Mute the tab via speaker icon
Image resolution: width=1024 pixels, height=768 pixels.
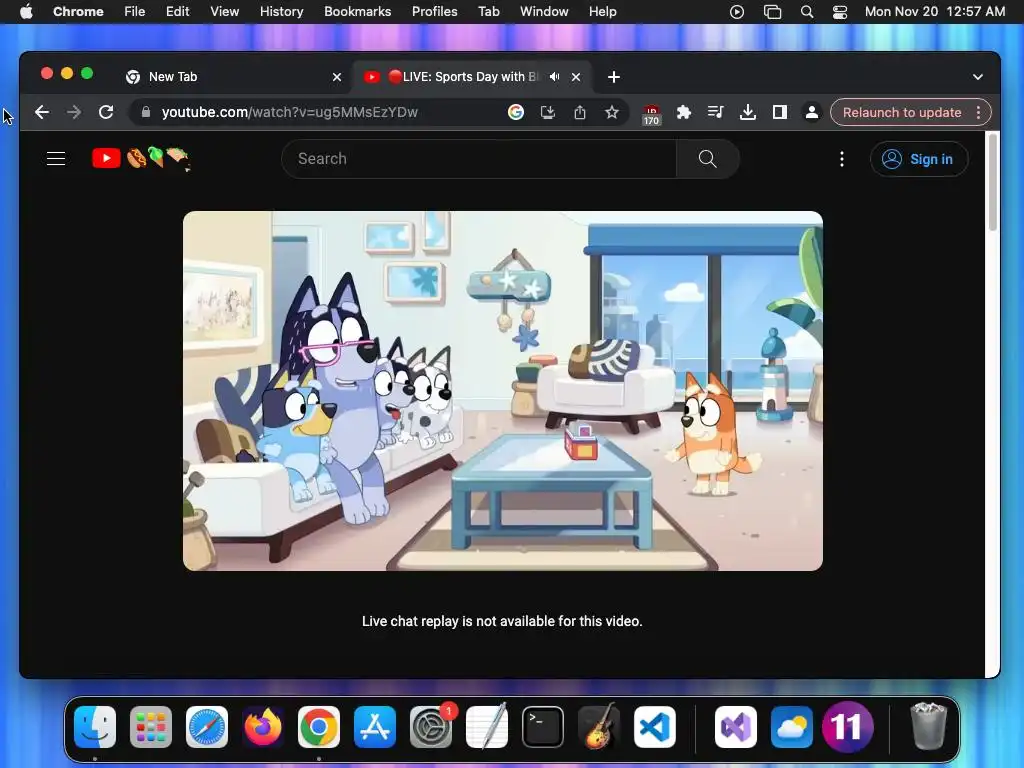point(554,77)
